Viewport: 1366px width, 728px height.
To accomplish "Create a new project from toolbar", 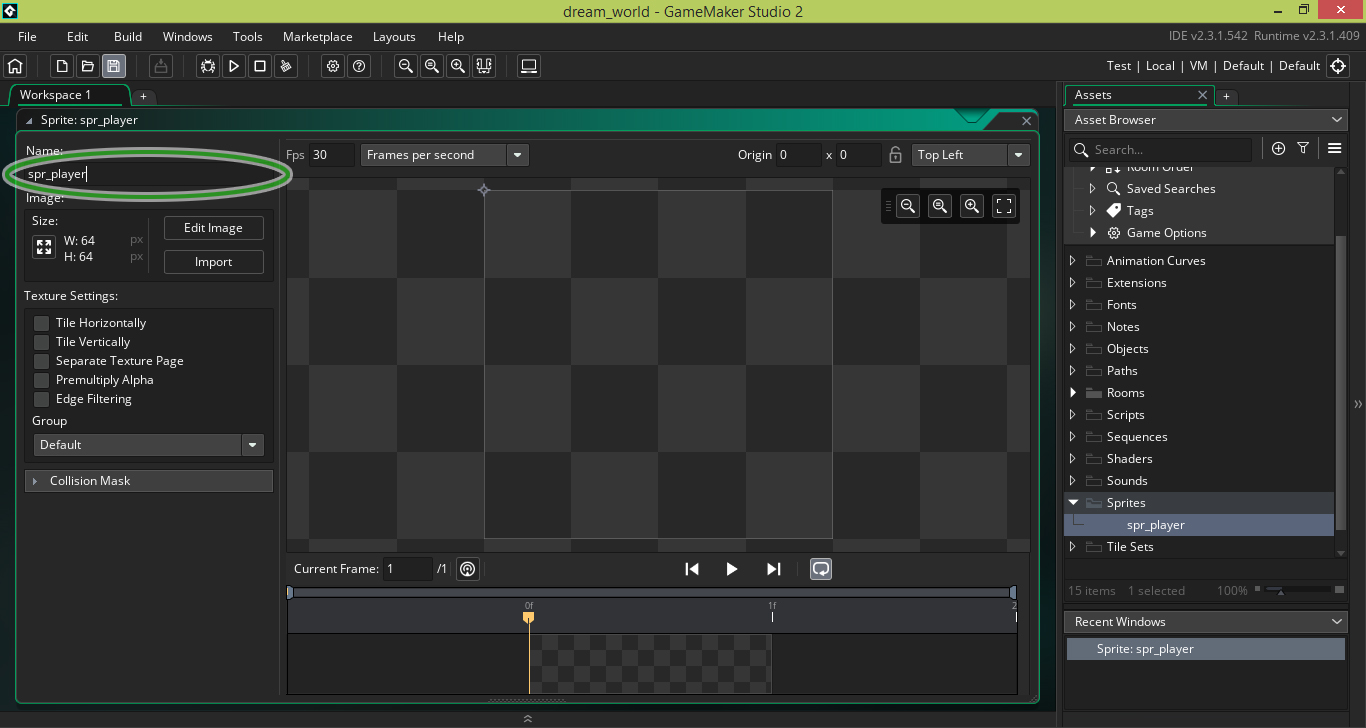I will pos(62,66).
